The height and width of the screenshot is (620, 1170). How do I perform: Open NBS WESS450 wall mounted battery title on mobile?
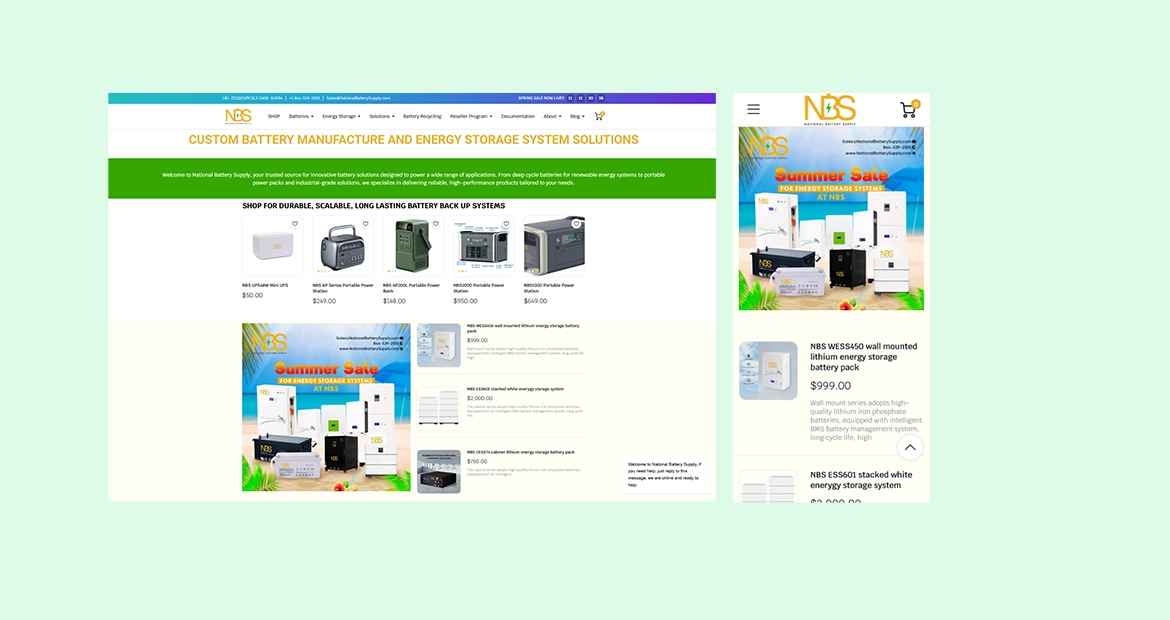tap(862, 357)
